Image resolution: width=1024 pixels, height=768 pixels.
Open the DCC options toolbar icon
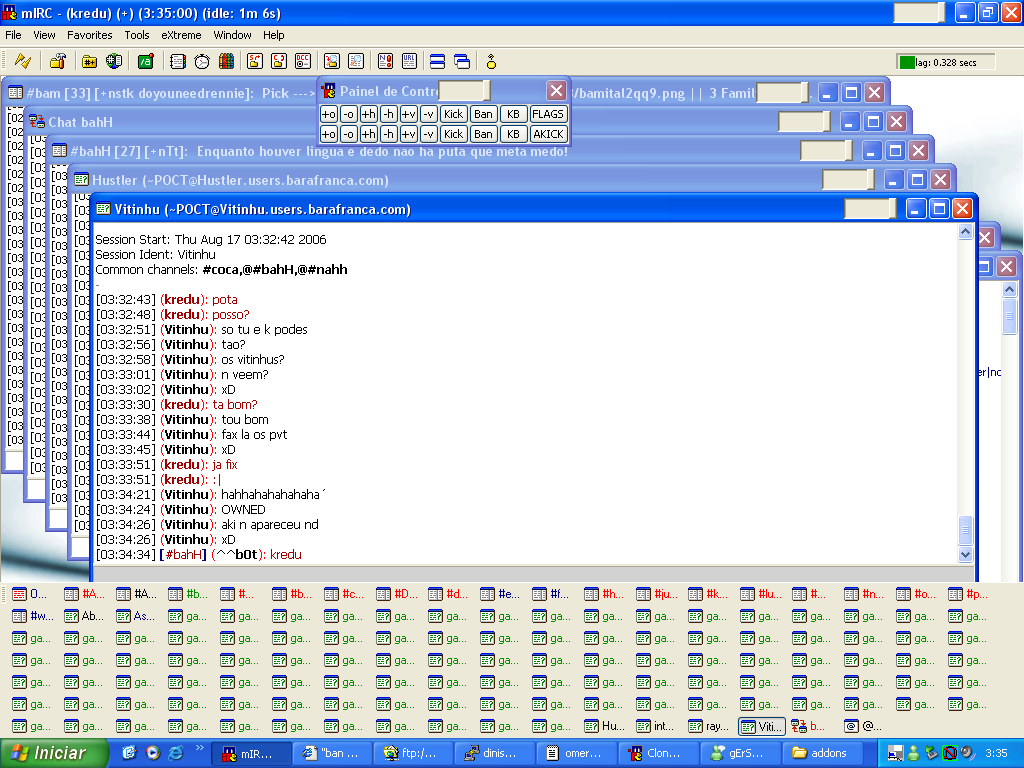303,61
